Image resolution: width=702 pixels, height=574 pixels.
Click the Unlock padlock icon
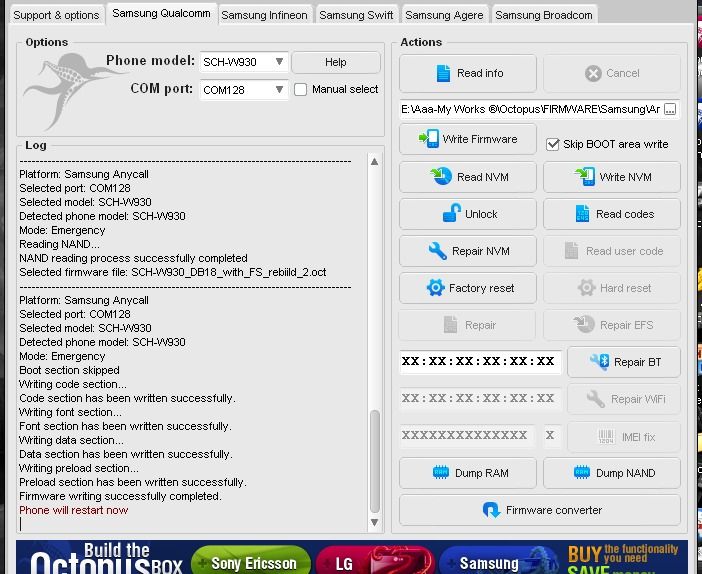451,213
